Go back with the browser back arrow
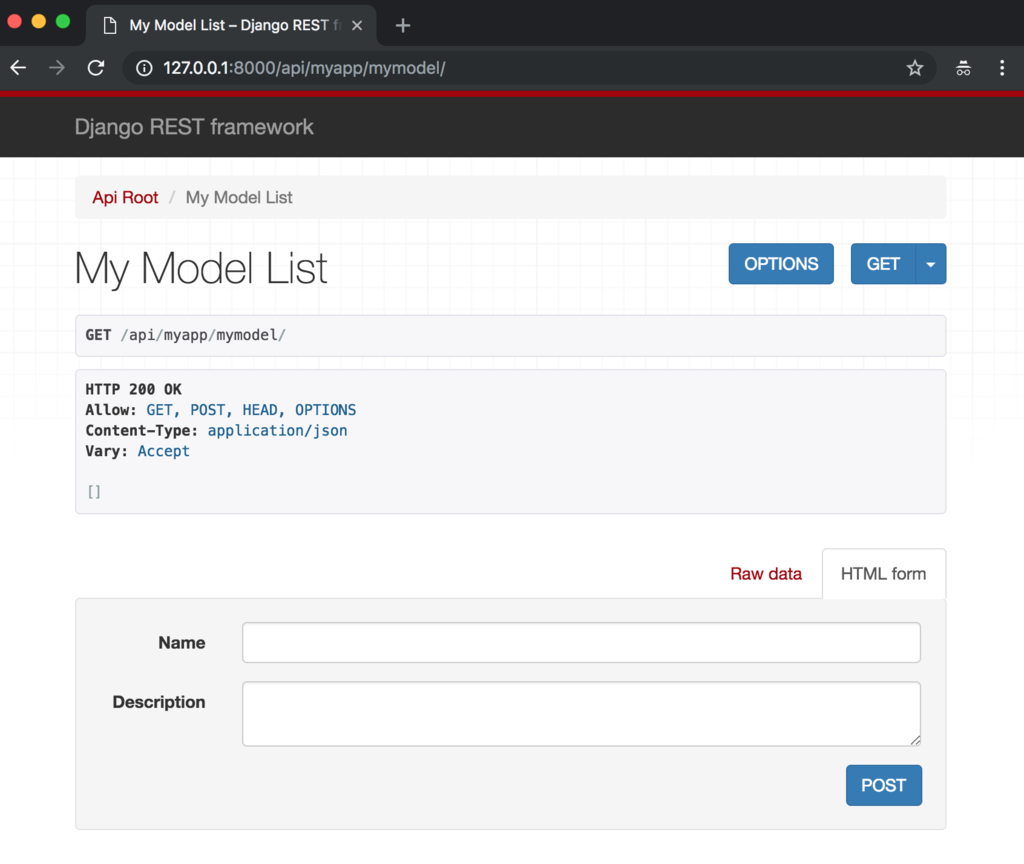The width and height of the screenshot is (1024, 864). tap(18, 67)
